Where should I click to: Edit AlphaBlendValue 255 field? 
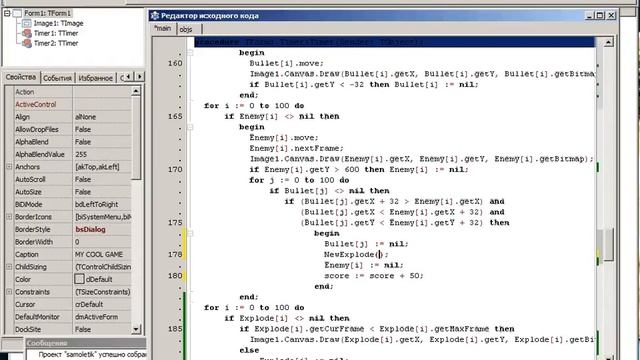pyautogui.click(x=102, y=154)
